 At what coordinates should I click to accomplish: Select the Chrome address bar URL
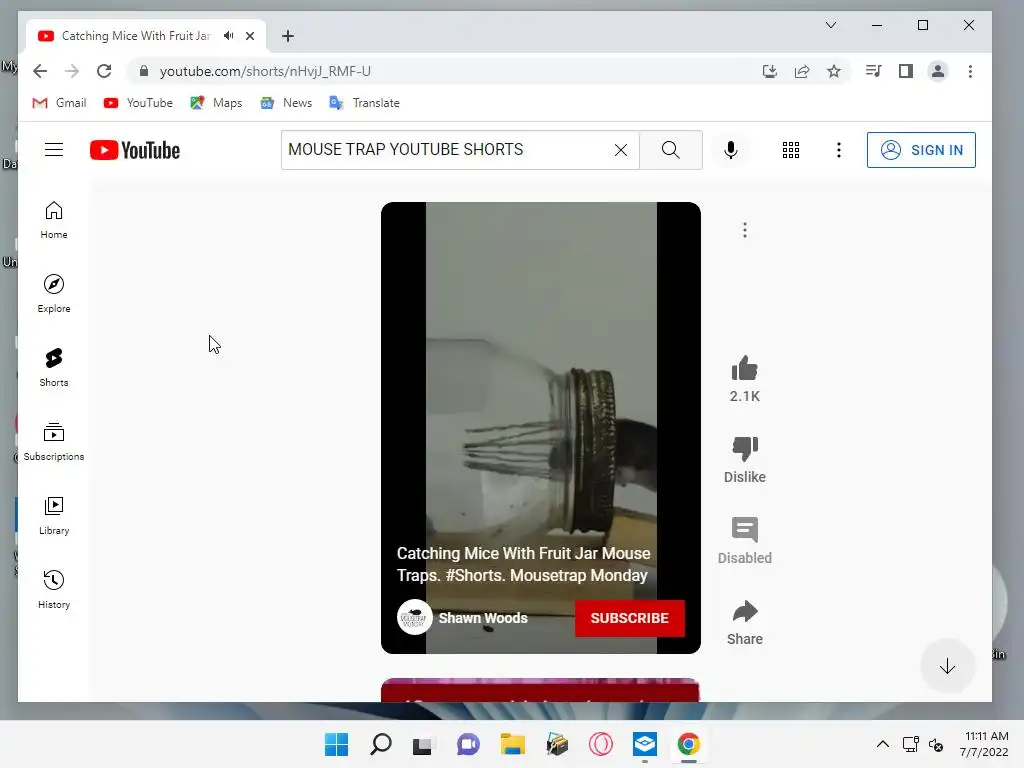point(265,71)
